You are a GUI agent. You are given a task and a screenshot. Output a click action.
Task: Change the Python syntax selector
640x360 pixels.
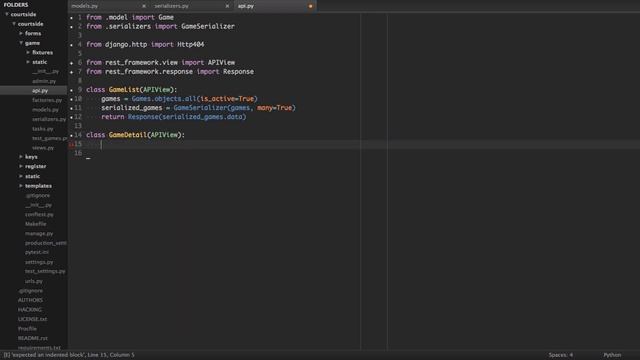point(612,355)
